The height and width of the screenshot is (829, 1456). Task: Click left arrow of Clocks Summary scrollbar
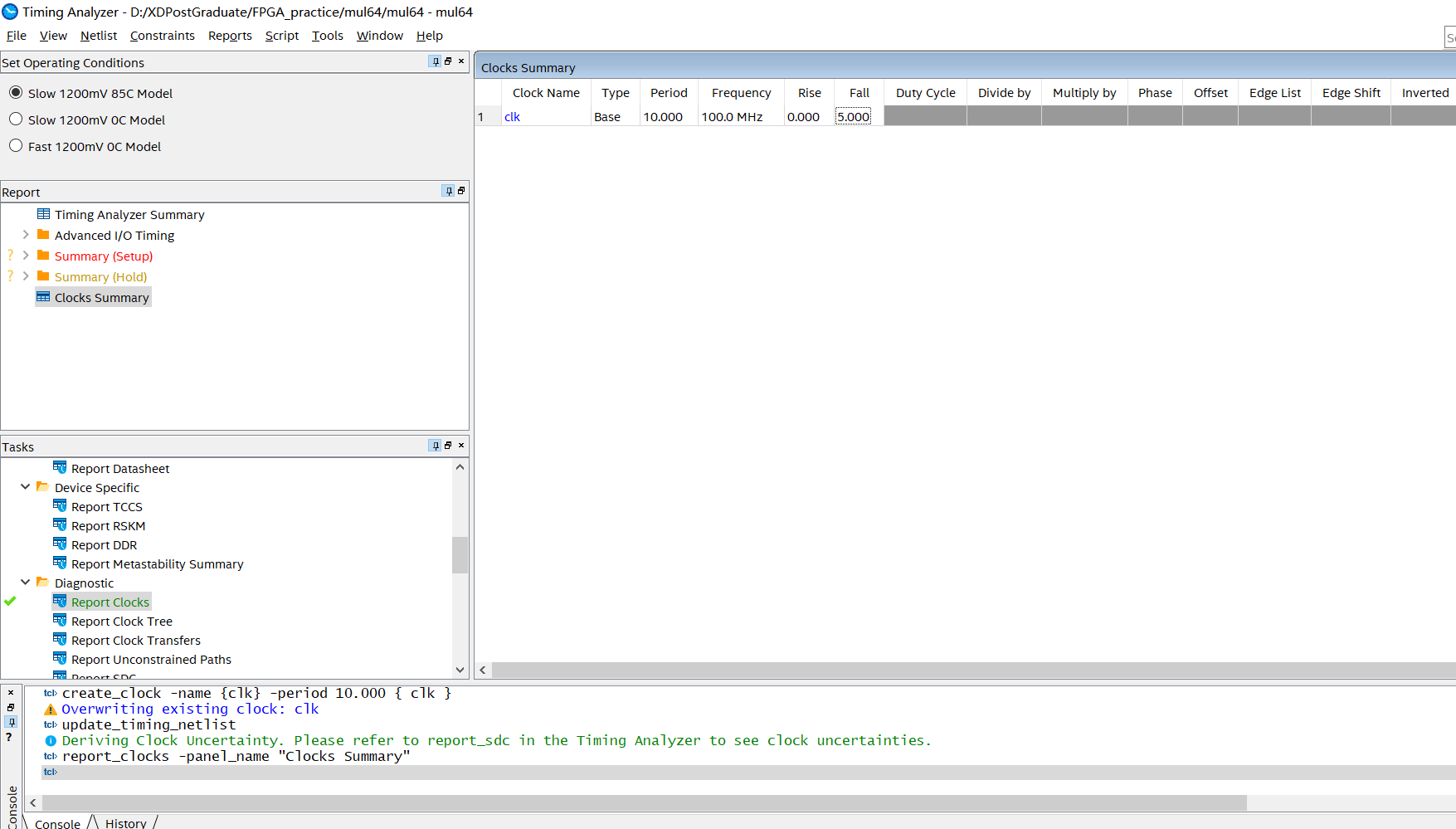coord(483,670)
